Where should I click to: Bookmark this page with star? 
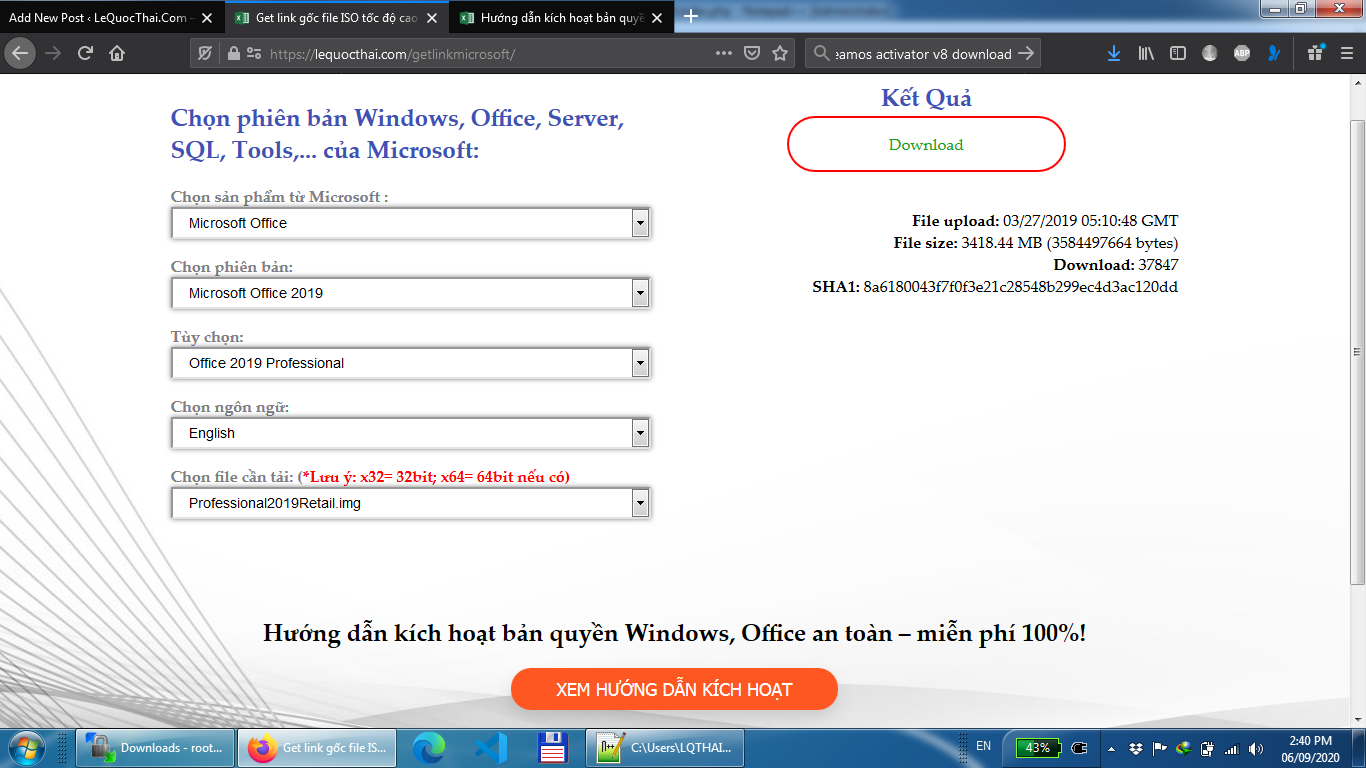click(780, 54)
